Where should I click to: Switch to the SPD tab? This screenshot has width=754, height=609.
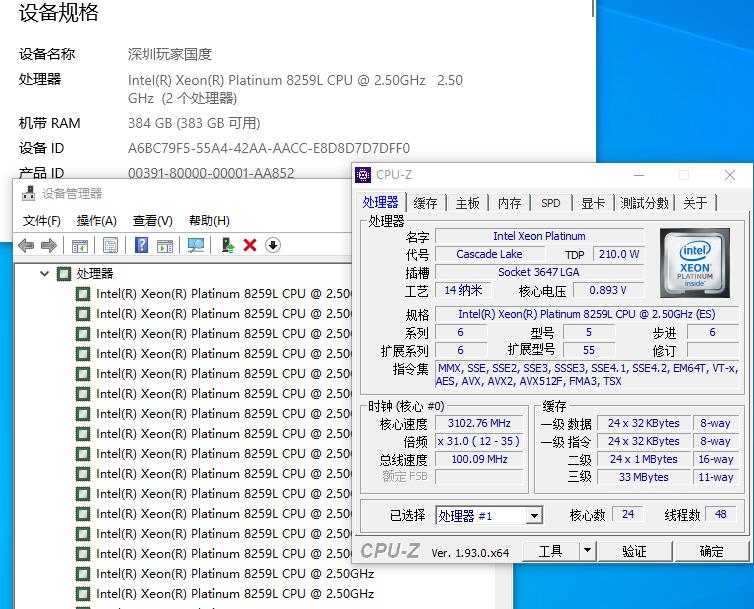551,203
